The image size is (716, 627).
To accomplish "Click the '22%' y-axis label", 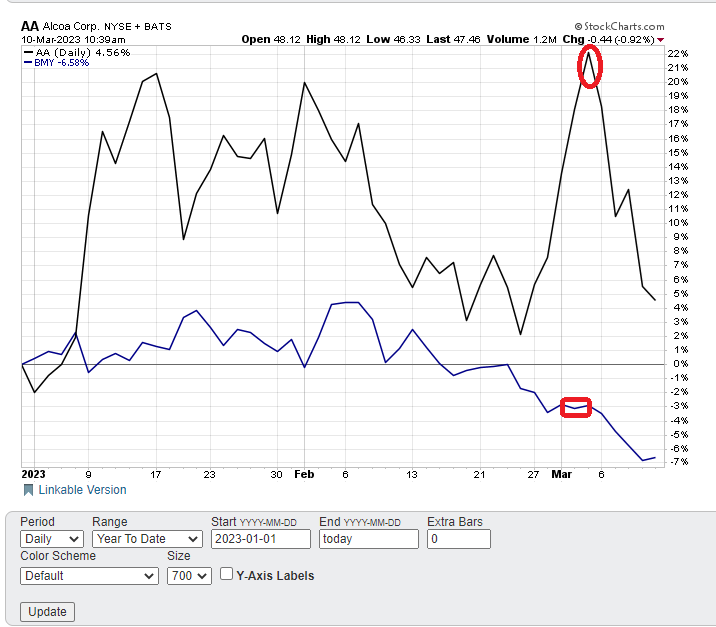I will [x=678, y=53].
